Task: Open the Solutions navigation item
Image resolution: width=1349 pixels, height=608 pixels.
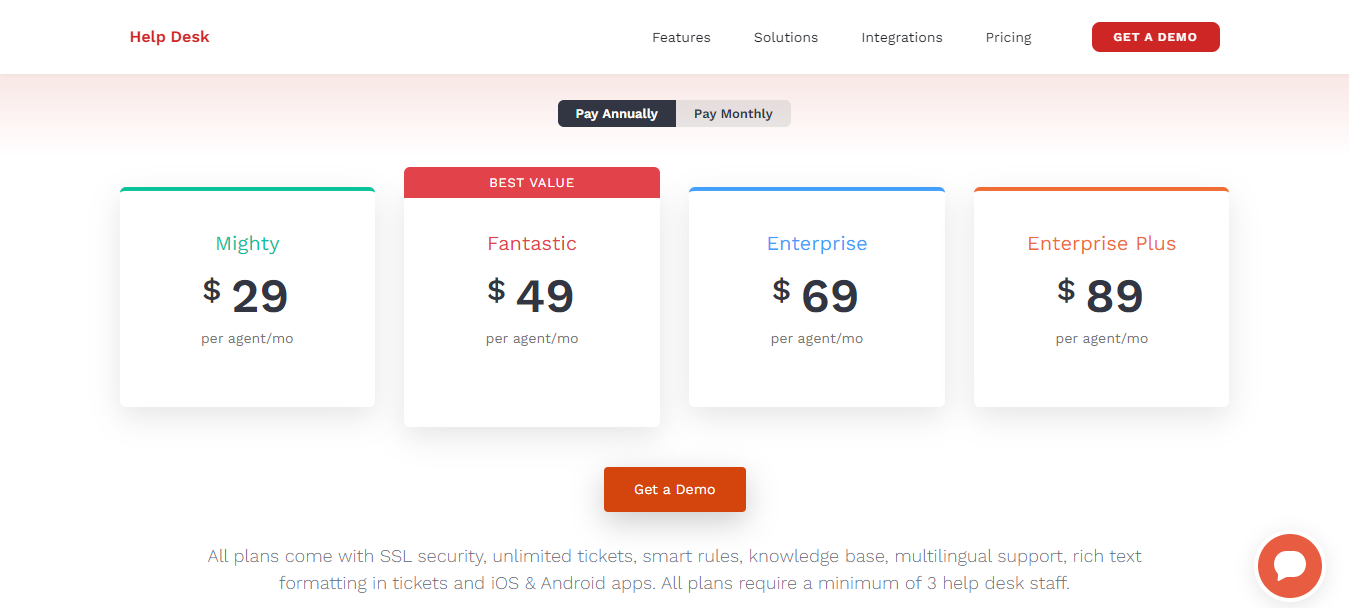Action: tap(785, 37)
